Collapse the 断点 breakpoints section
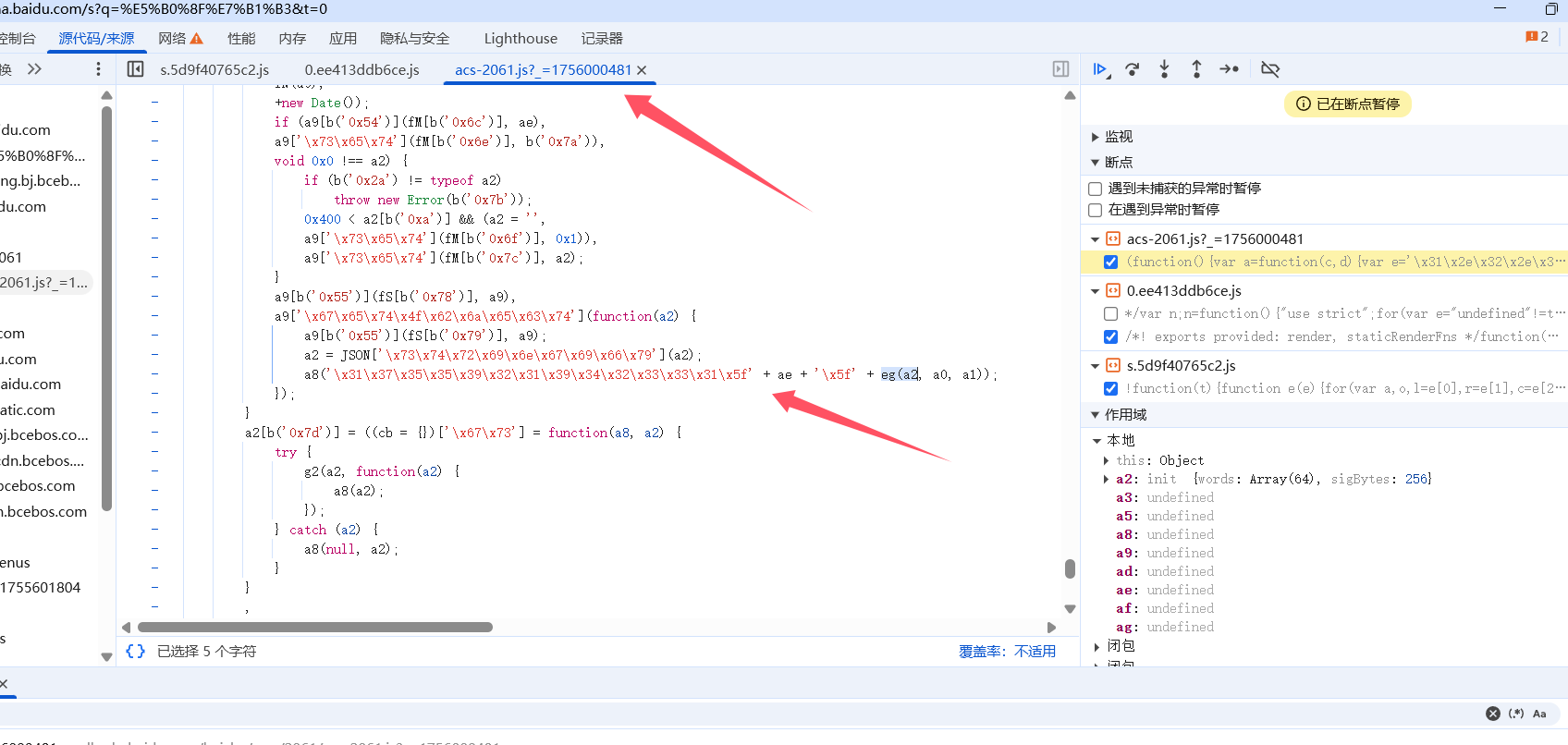 [1096, 163]
